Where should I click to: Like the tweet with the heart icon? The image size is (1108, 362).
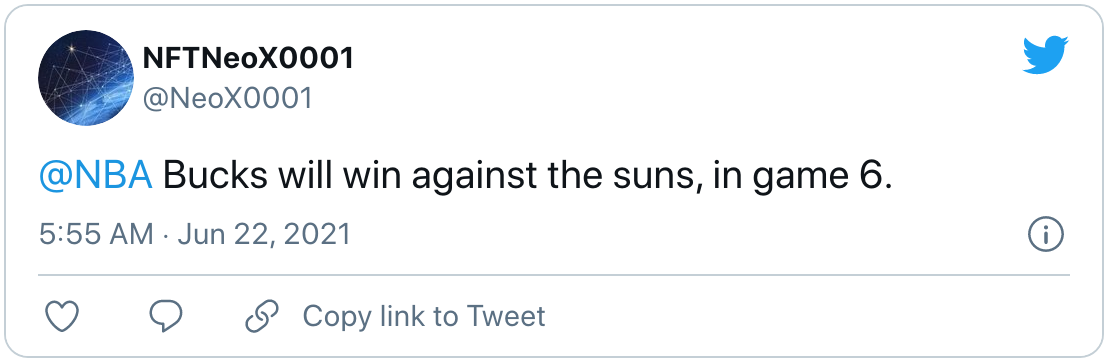[x=61, y=316]
